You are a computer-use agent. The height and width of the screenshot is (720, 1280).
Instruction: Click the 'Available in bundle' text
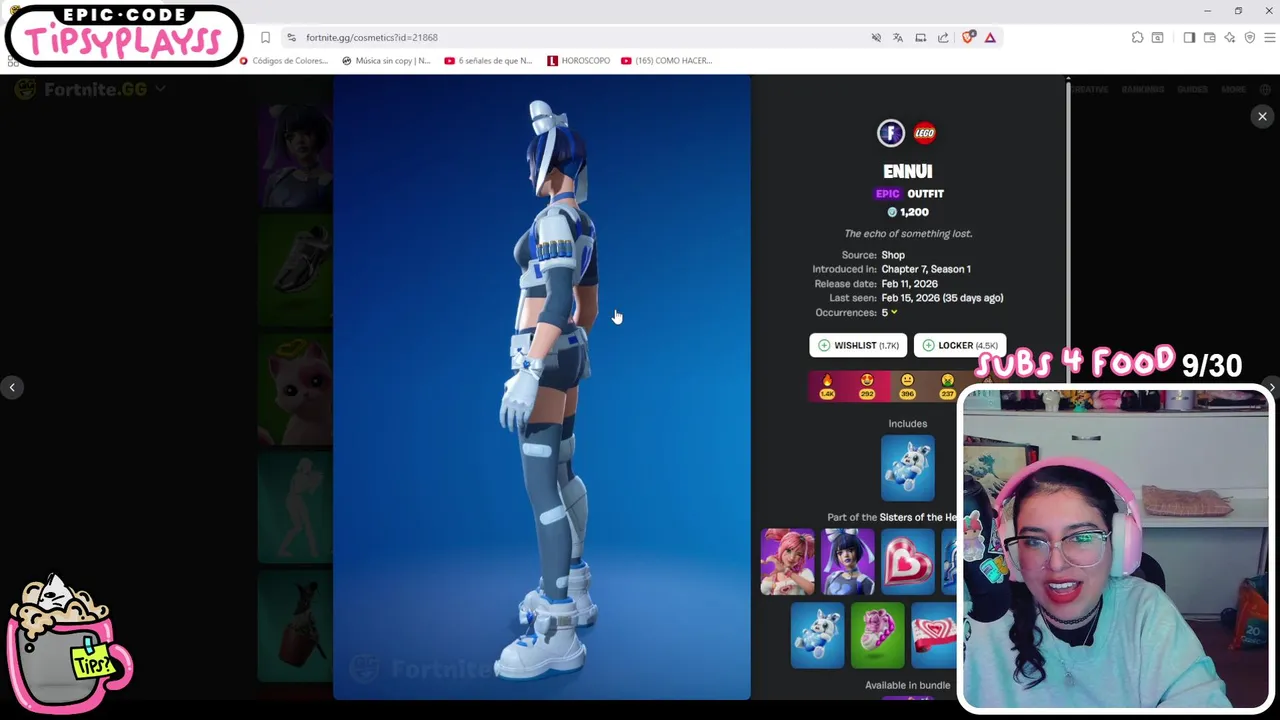pyautogui.click(x=908, y=685)
